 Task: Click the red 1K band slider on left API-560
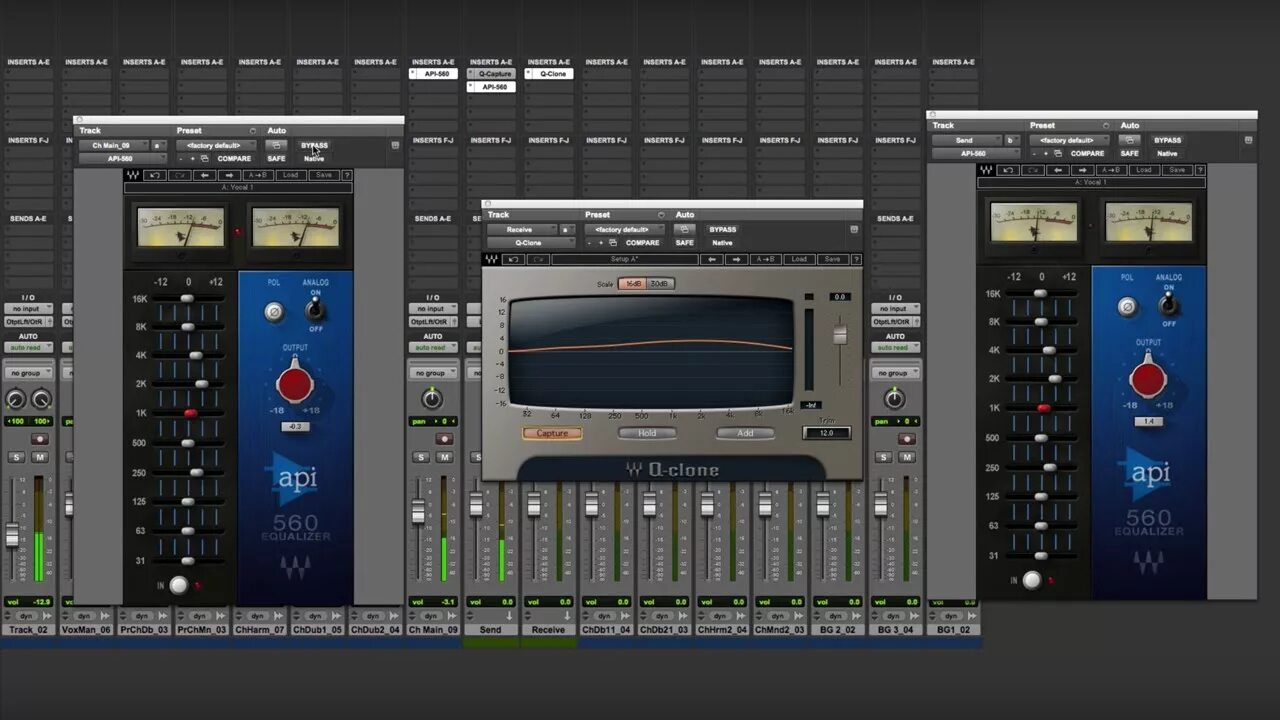coord(190,413)
